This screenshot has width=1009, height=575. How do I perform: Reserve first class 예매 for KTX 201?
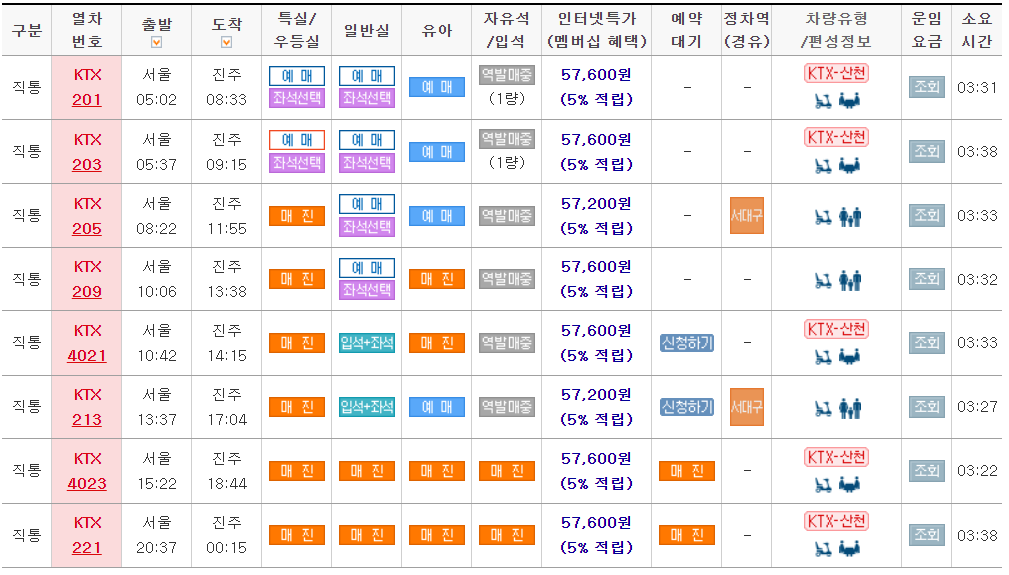(x=297, y=76)
